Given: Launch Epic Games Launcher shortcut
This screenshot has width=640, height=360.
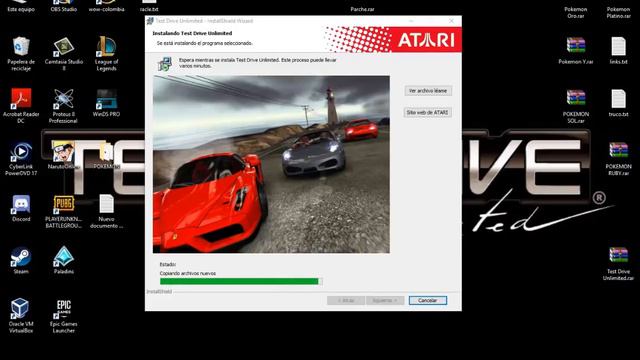Looking at the screenshot, I should (x=64, y=316).
